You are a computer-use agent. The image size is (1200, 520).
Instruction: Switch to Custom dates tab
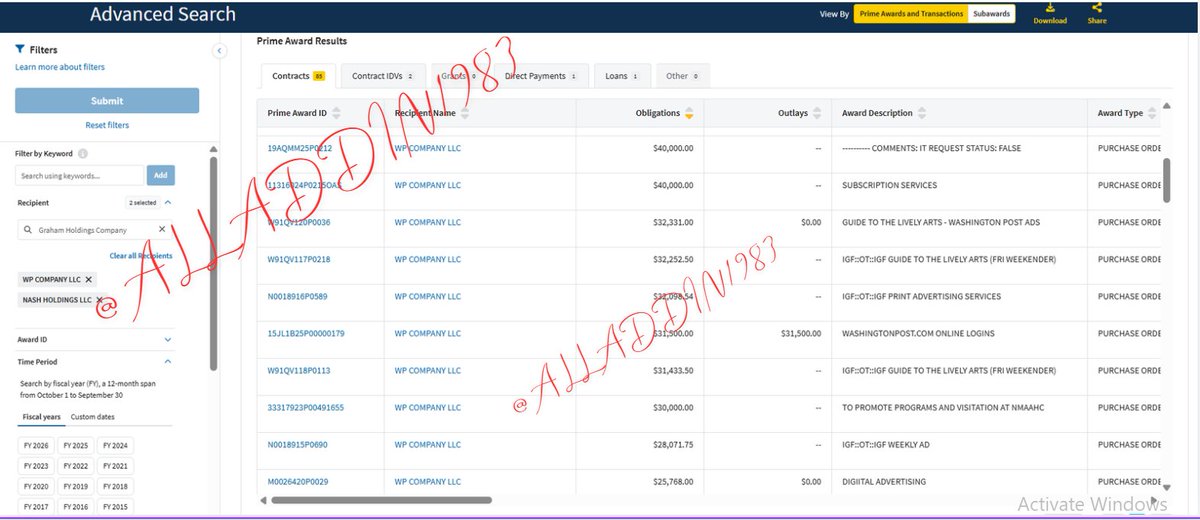click(x=93, y=416)
